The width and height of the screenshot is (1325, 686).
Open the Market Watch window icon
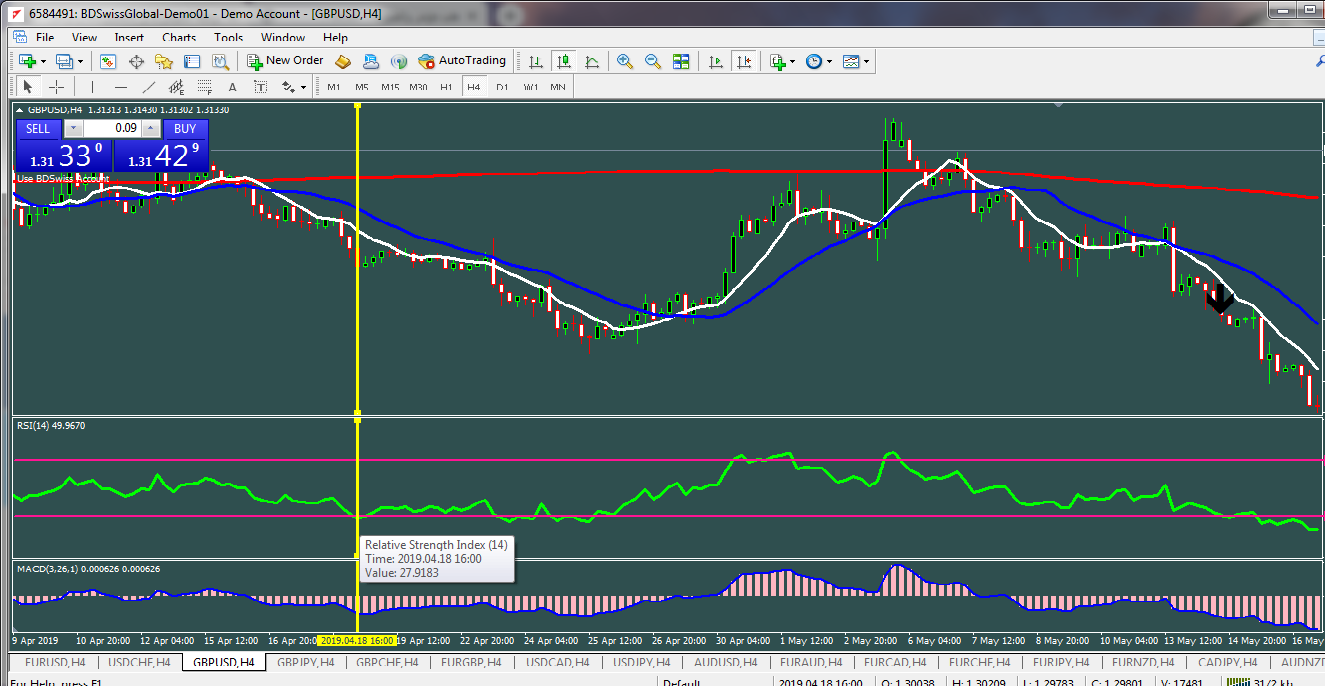click(x=108, y=61)
